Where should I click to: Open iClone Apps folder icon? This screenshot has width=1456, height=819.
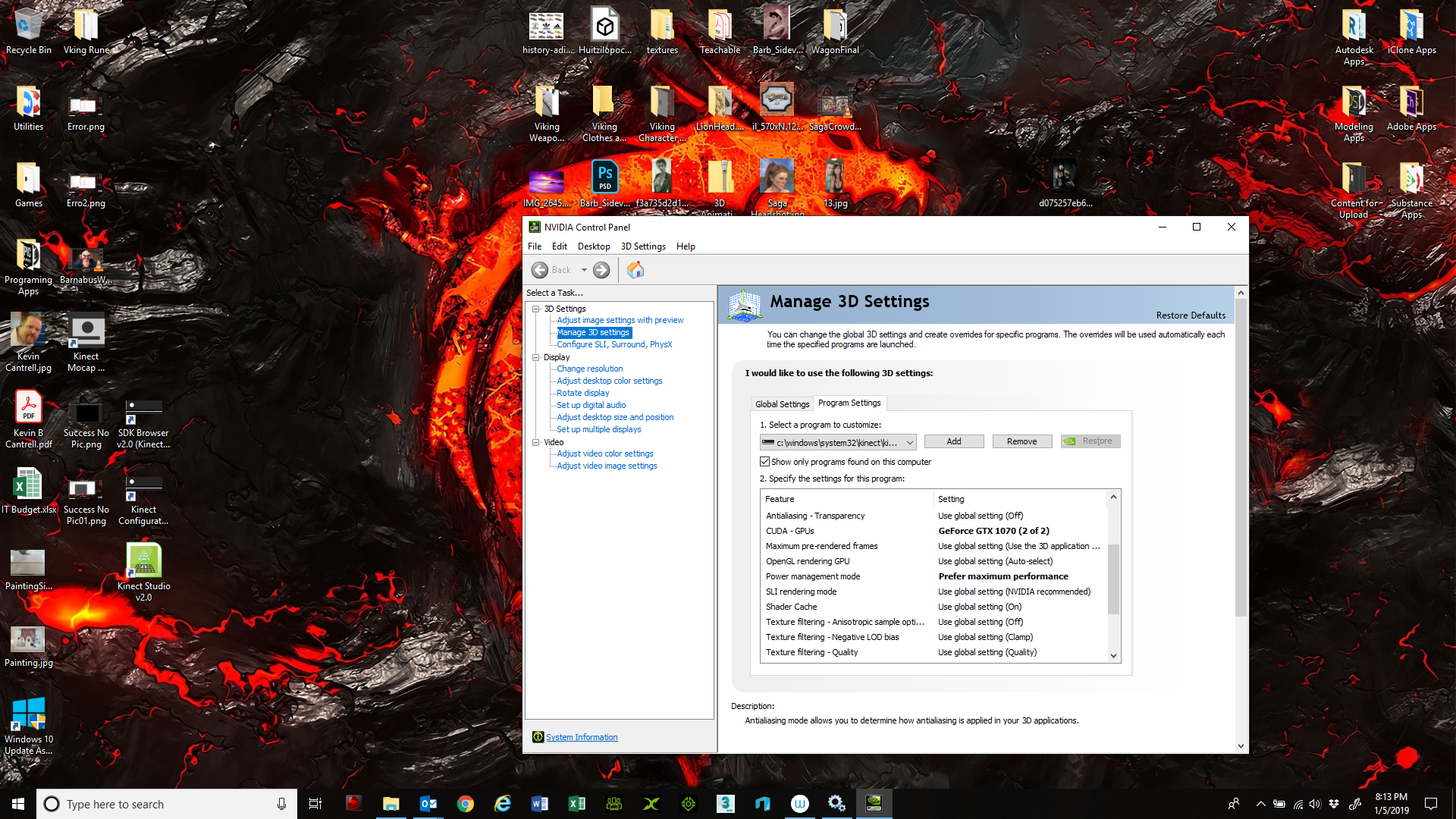1411,32
